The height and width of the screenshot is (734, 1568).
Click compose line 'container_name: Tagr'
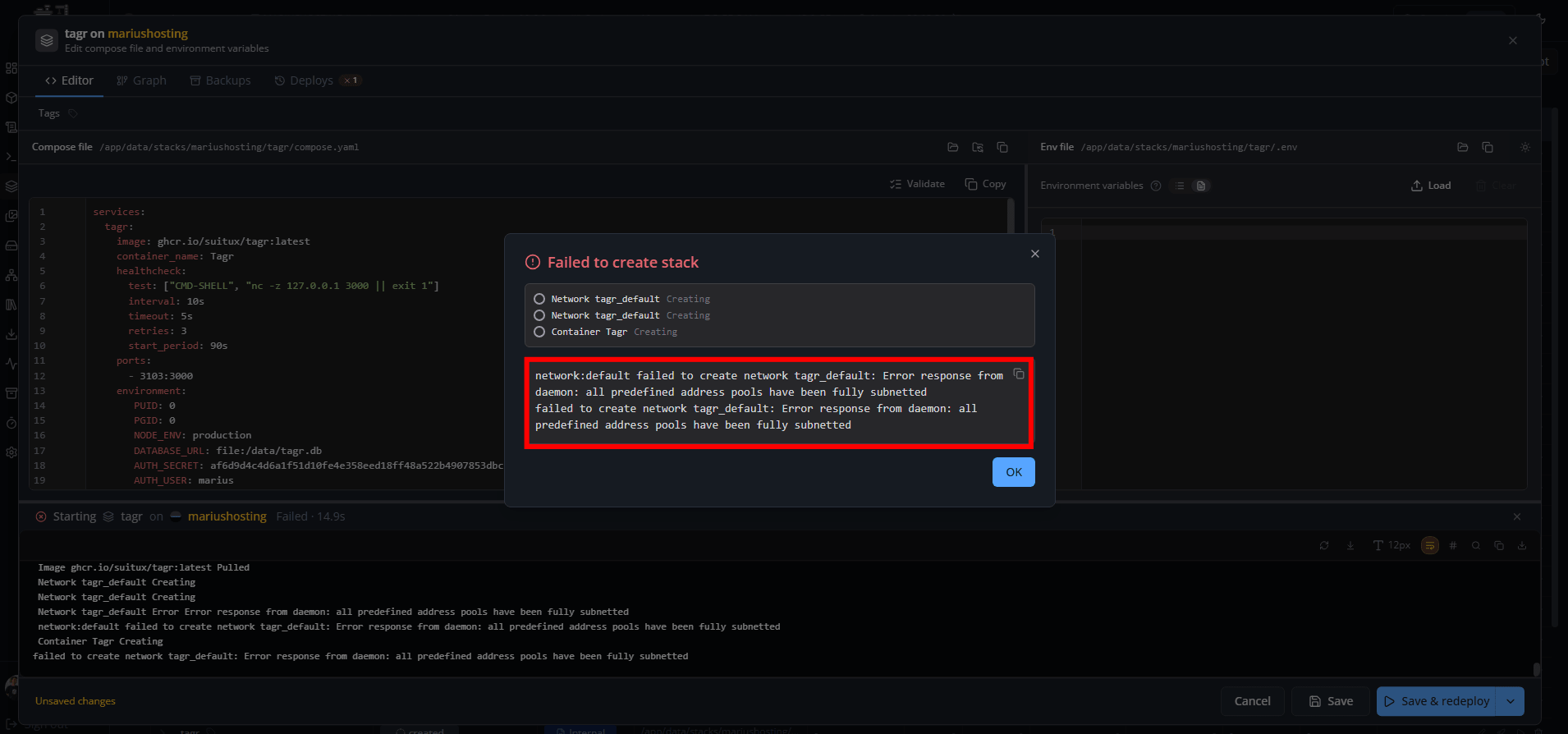click(x=175, y=256)
